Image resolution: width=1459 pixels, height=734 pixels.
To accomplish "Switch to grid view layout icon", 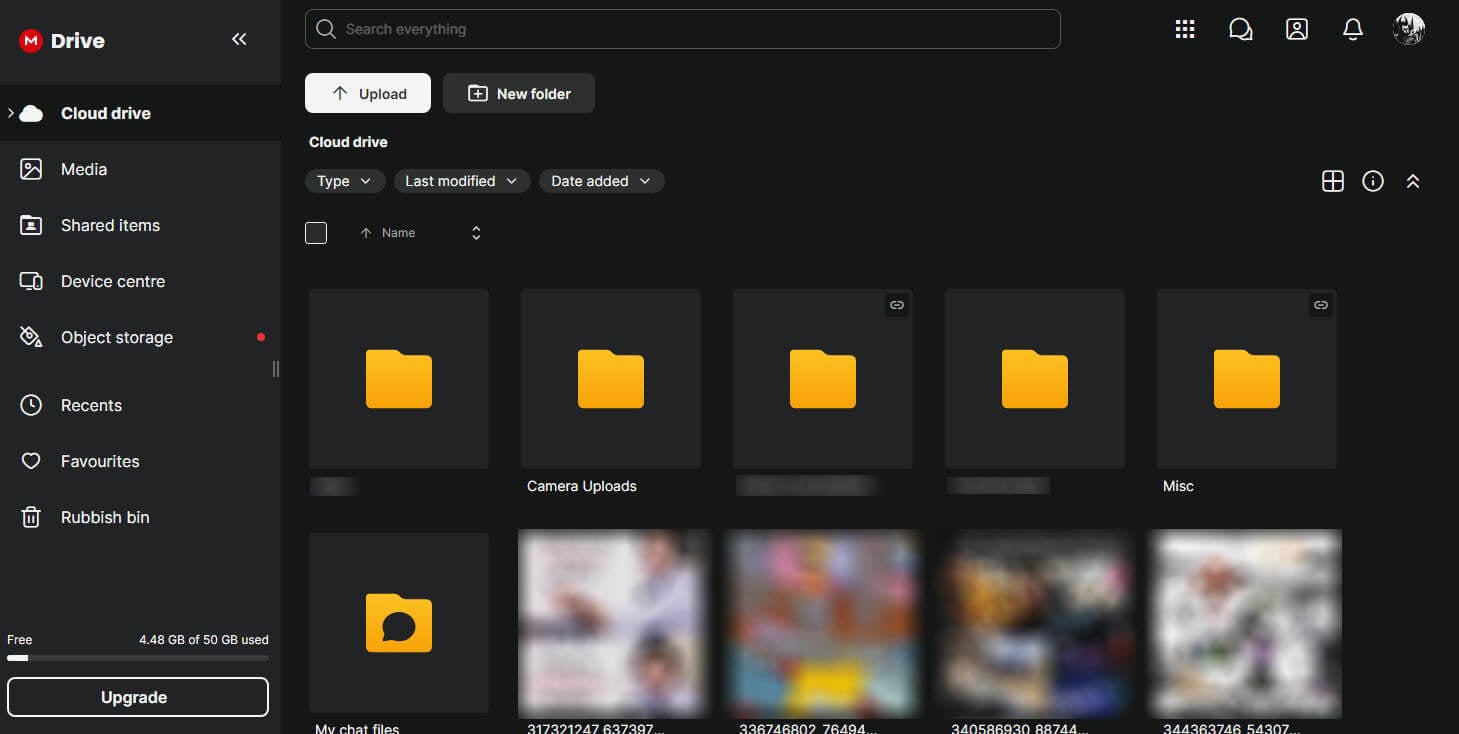I will click(x=1333, y=181).
